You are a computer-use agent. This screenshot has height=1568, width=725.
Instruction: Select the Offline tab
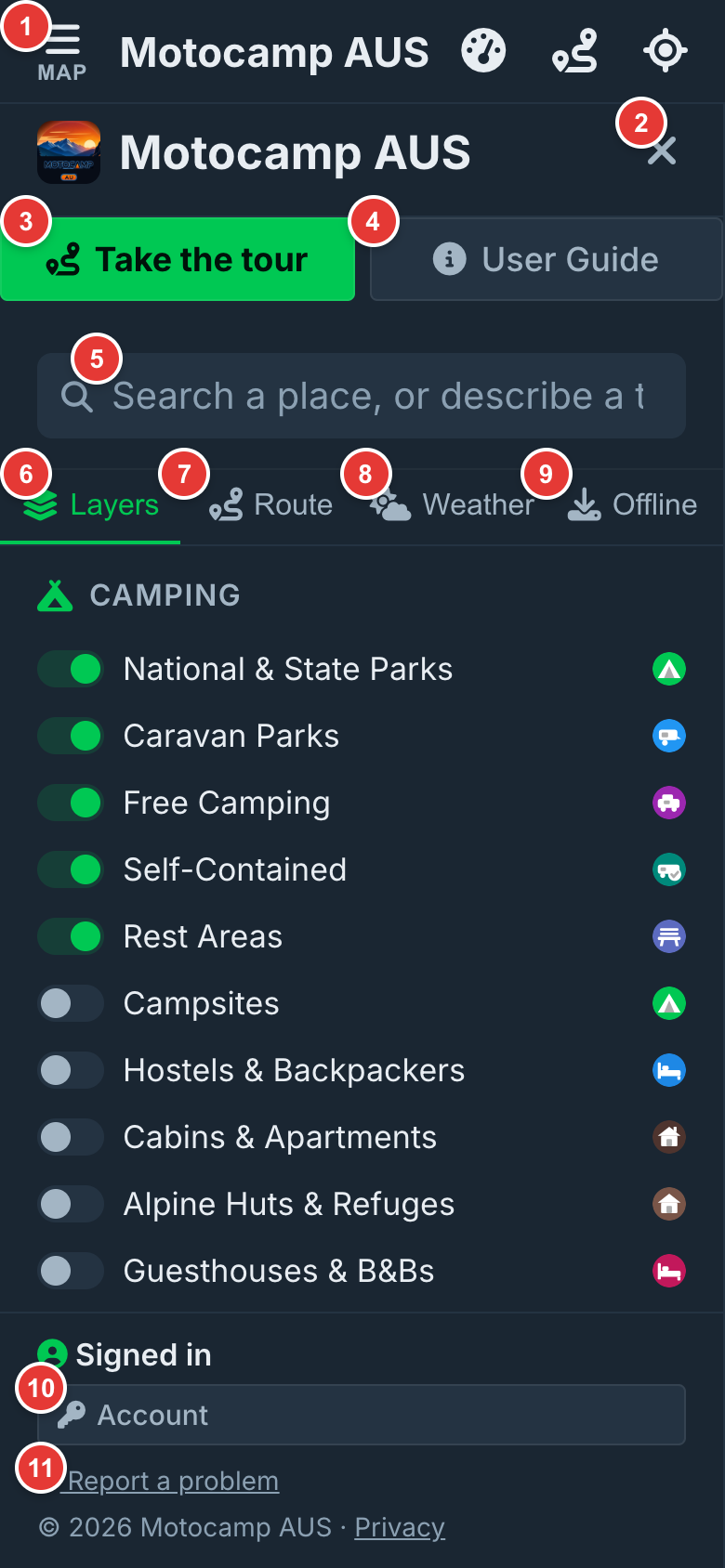(x=632, y=505)
